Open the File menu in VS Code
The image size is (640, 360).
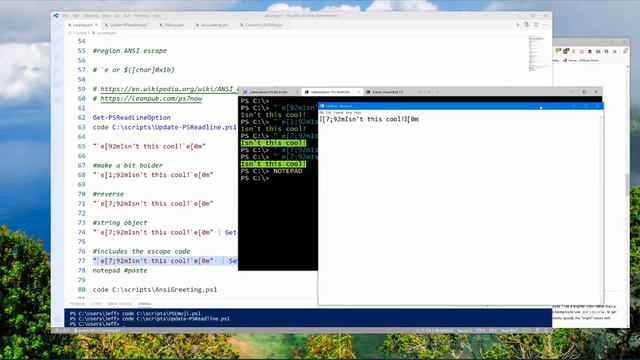click(x=65, y=16)
